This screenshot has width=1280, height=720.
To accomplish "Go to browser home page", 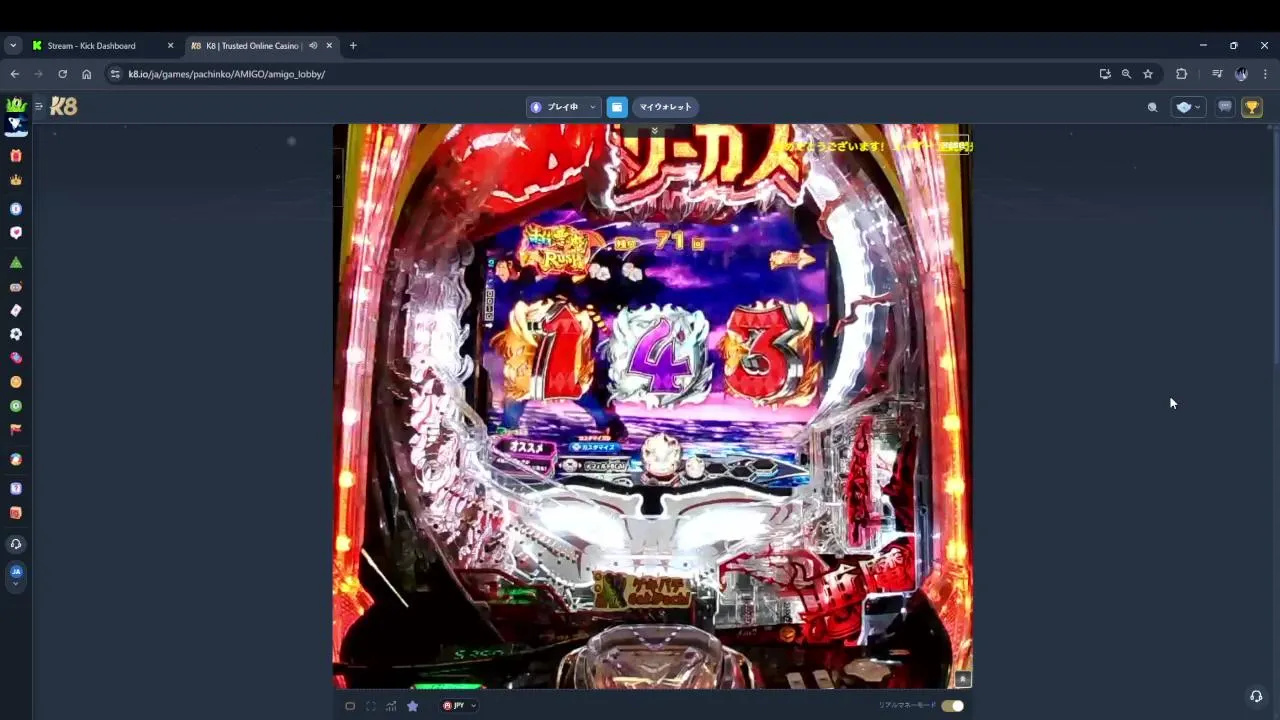I will 86,74.
